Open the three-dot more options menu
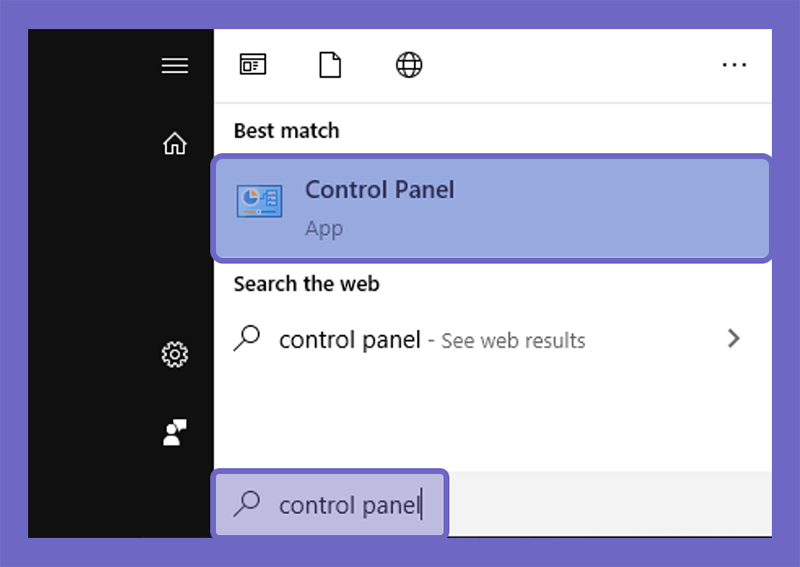 (734, 65)
